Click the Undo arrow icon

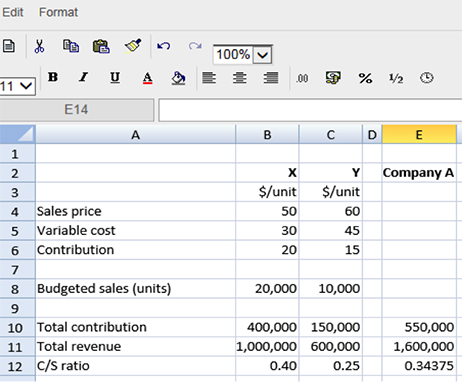click(164, 46)
